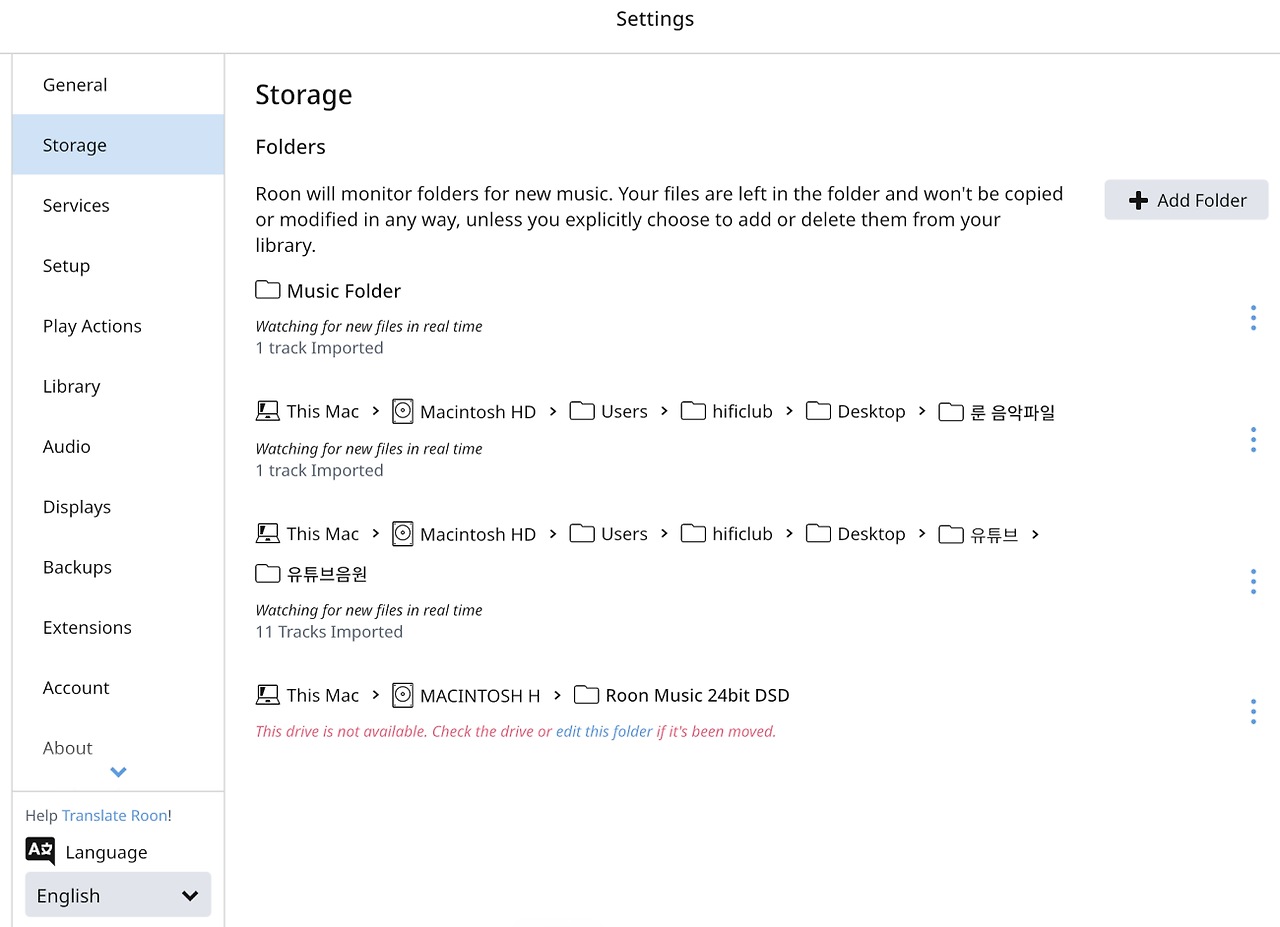Click the 룬 음악파일 folder name
1280x927 pixels.
1012,412
